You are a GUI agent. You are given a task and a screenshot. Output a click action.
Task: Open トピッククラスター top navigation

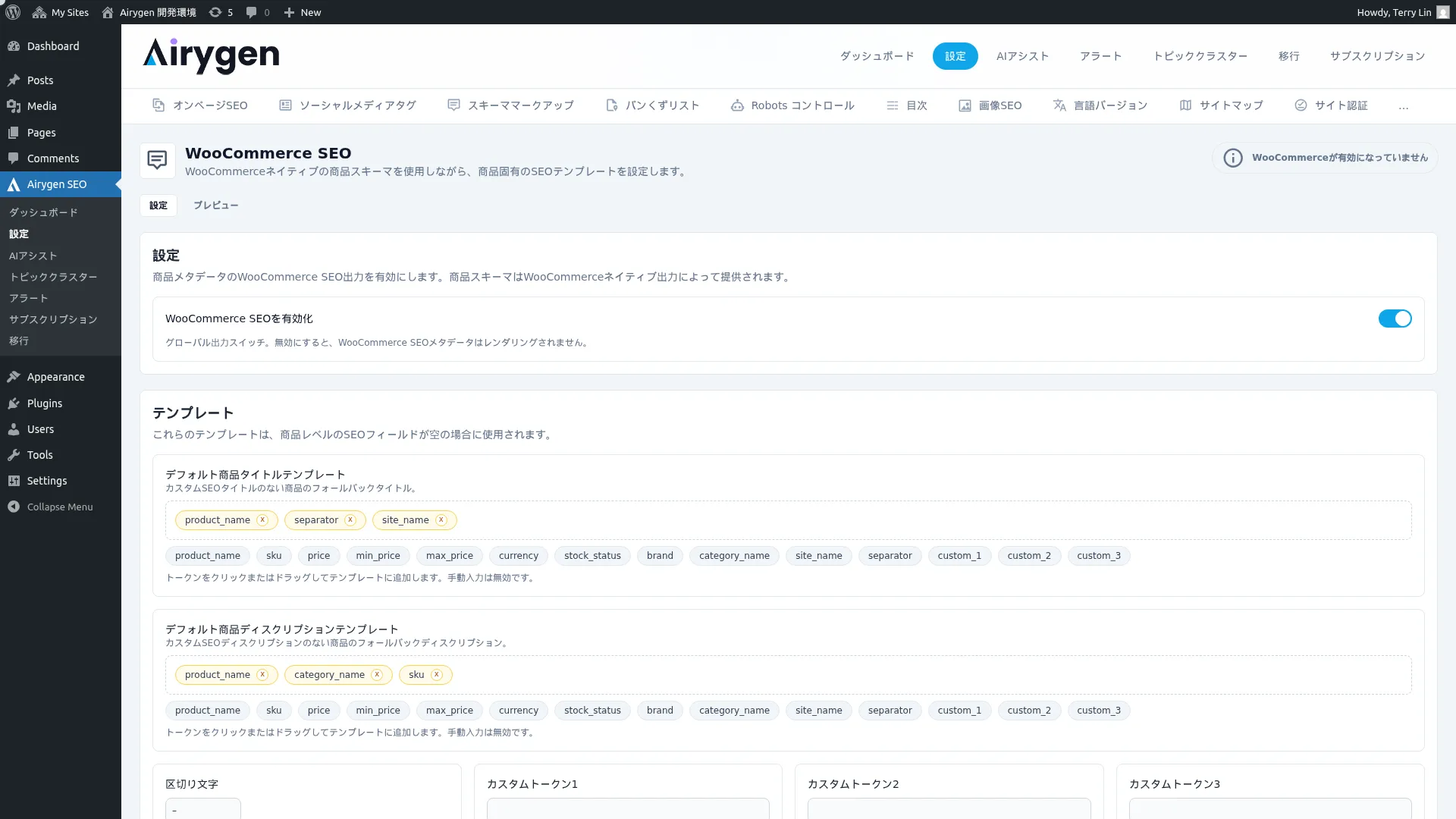(x=1200, y=56)
